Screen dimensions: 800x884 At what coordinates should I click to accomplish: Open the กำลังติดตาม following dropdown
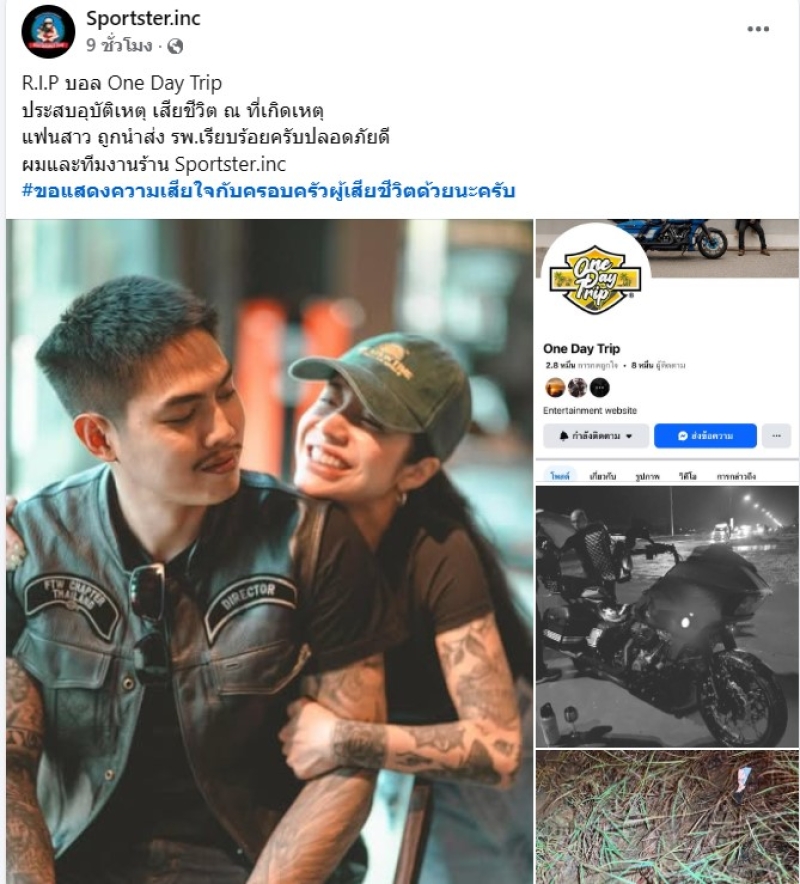pos(595,436)
